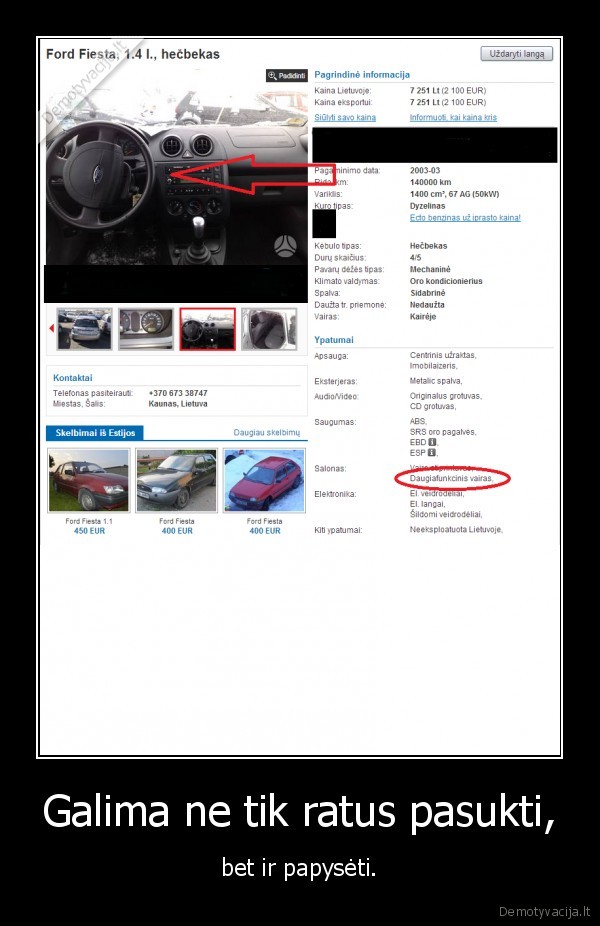The width and height of the screenshot is (600, 926).
Task: Open the Siūlyti savo kainą link
Action: [345, 118]
